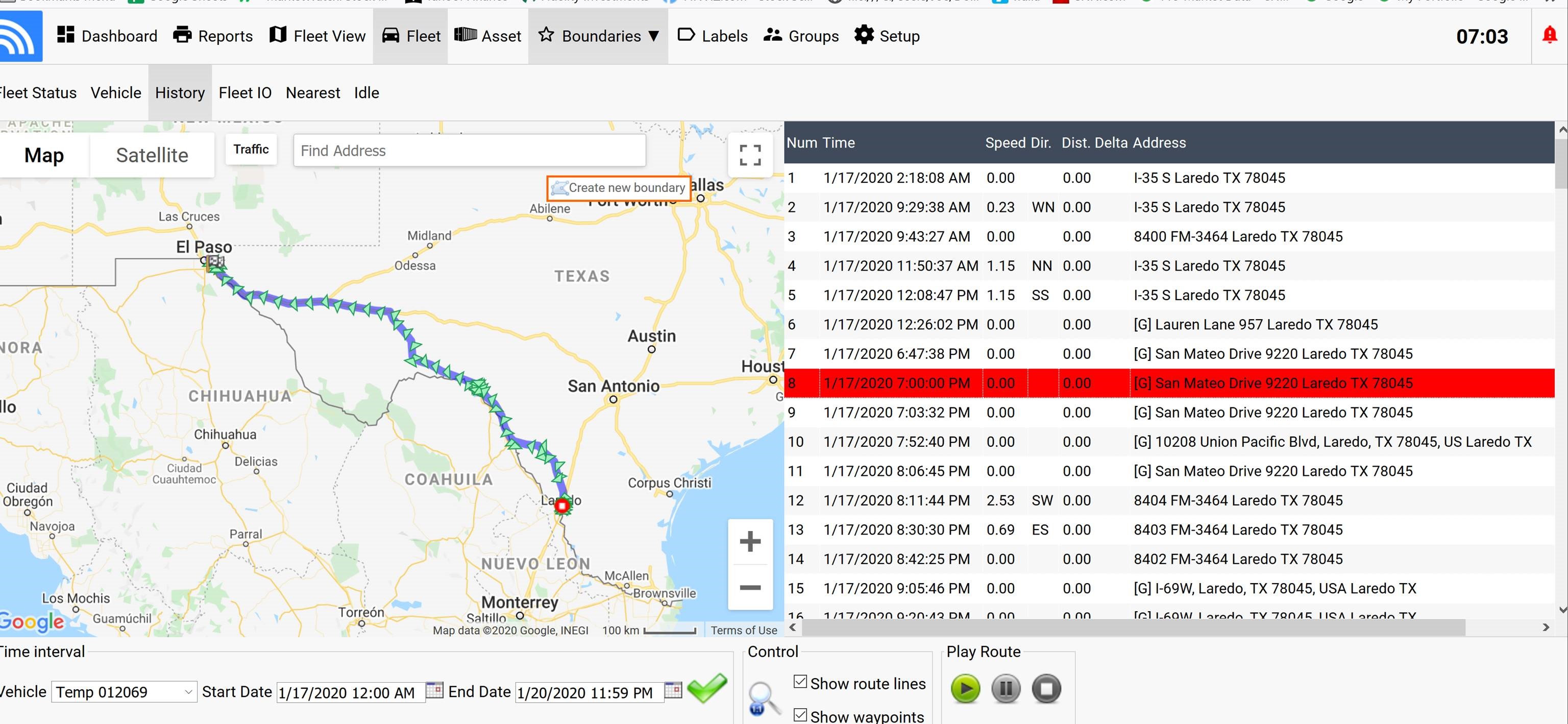The width and height of the screenshot is (1568, 724).
Task: Zoom in on the map
Action: tap(750, 541)
